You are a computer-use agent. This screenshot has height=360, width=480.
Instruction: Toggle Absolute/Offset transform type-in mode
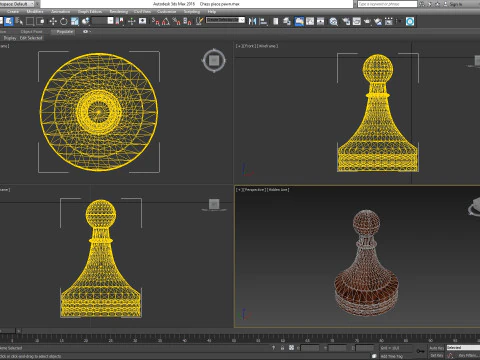tap(291, 348)
